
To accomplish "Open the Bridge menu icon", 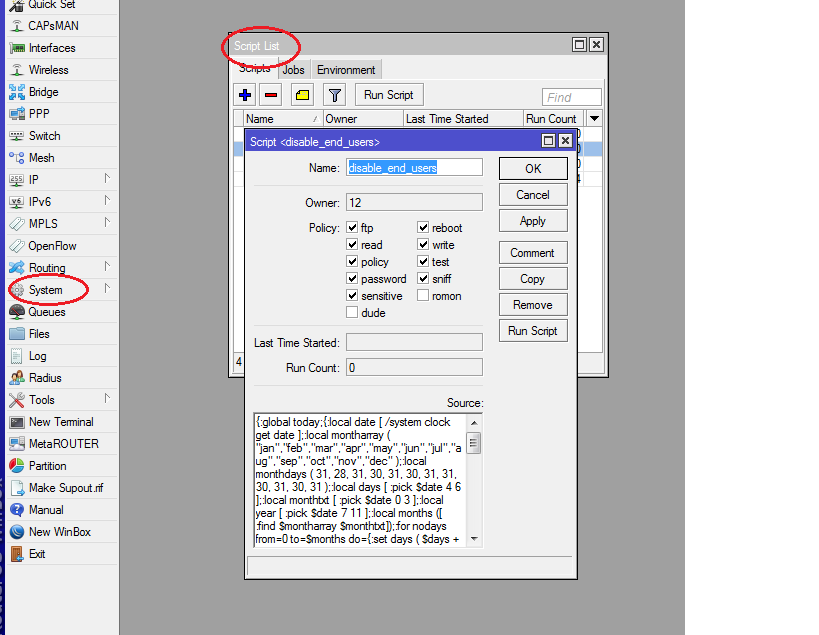I will pos(17,92).
